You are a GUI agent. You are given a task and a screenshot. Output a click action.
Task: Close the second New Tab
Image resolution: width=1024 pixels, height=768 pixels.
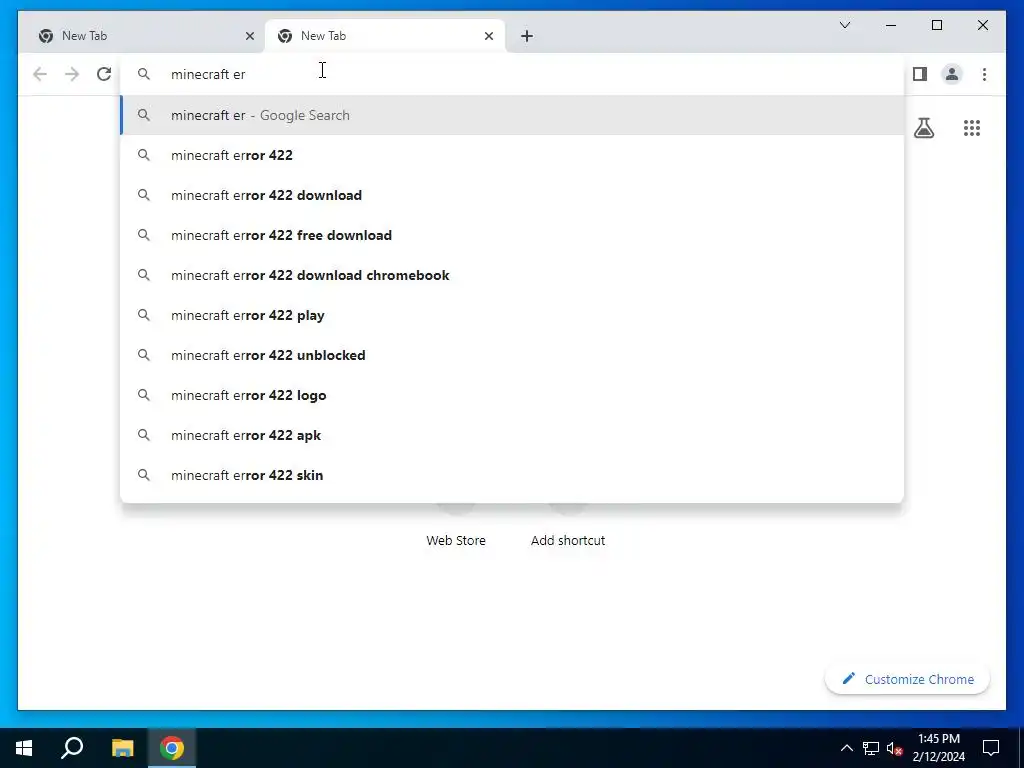[x=488, y=36]
